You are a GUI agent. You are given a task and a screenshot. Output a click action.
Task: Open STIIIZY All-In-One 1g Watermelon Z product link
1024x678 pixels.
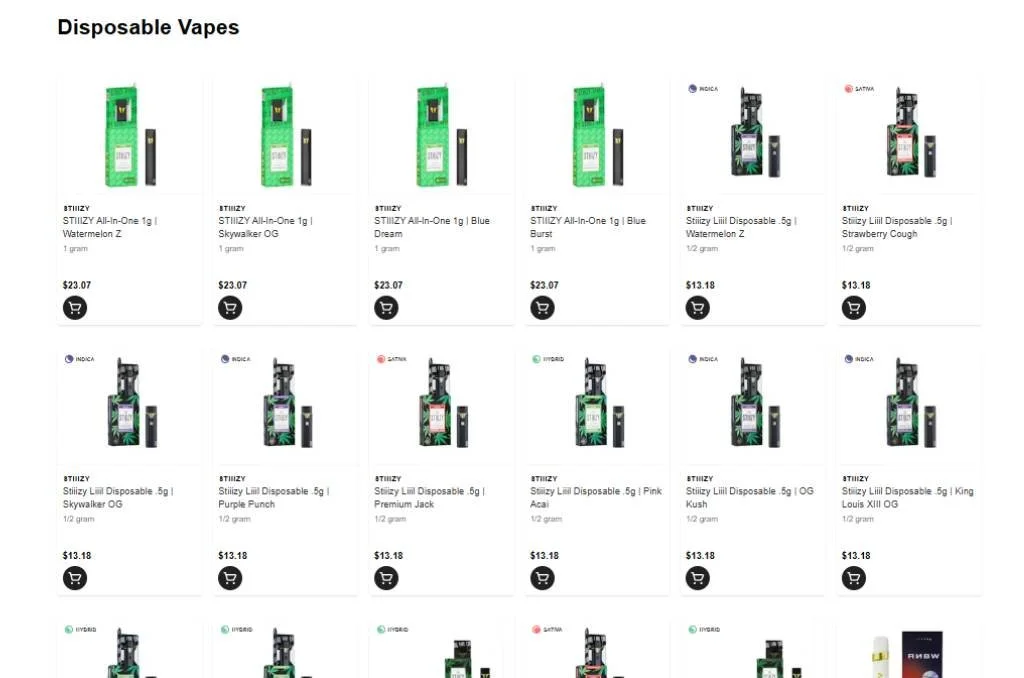[x=110, y=227]
